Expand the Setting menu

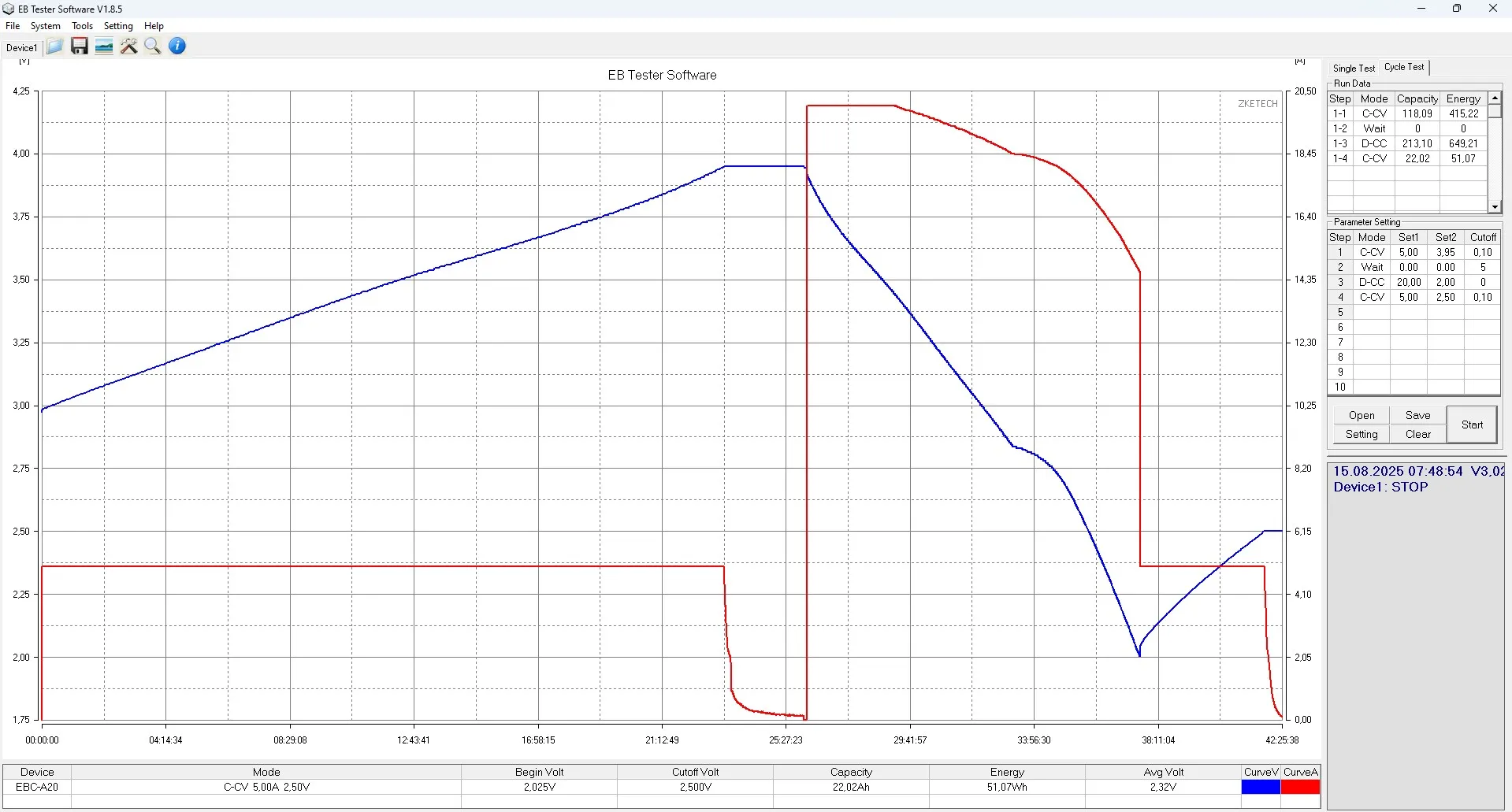[118, 26]
